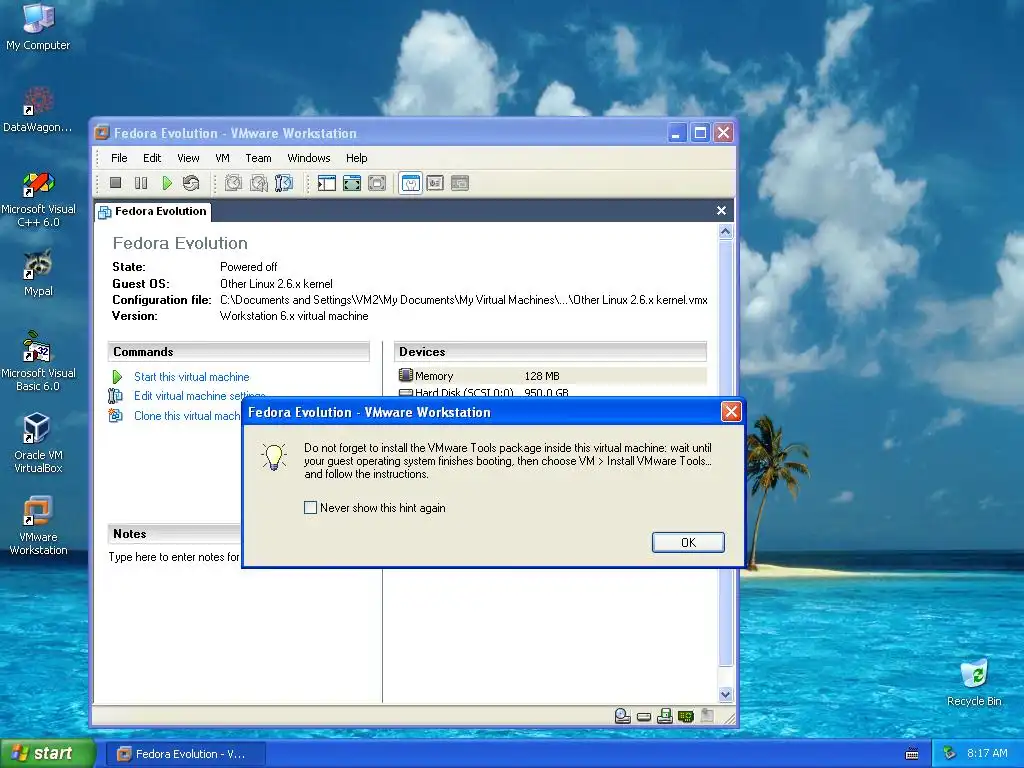The width and height of the screenshot is (1024, 768).
Task: Click the "Powered off" state value
Action: [248, 266]
